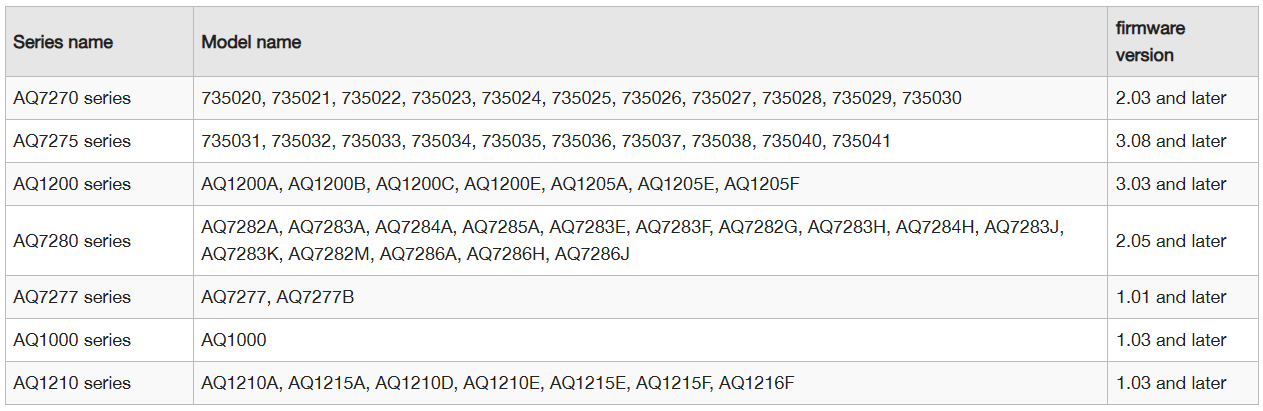
Task: Click the model list starting with AQ7282A
Action: [x=632, y=241]
